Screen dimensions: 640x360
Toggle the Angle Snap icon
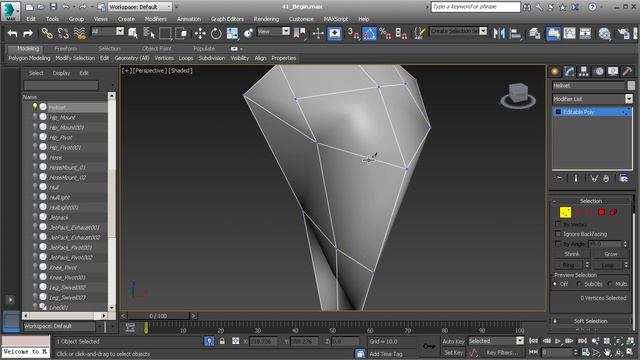[369, 33]
